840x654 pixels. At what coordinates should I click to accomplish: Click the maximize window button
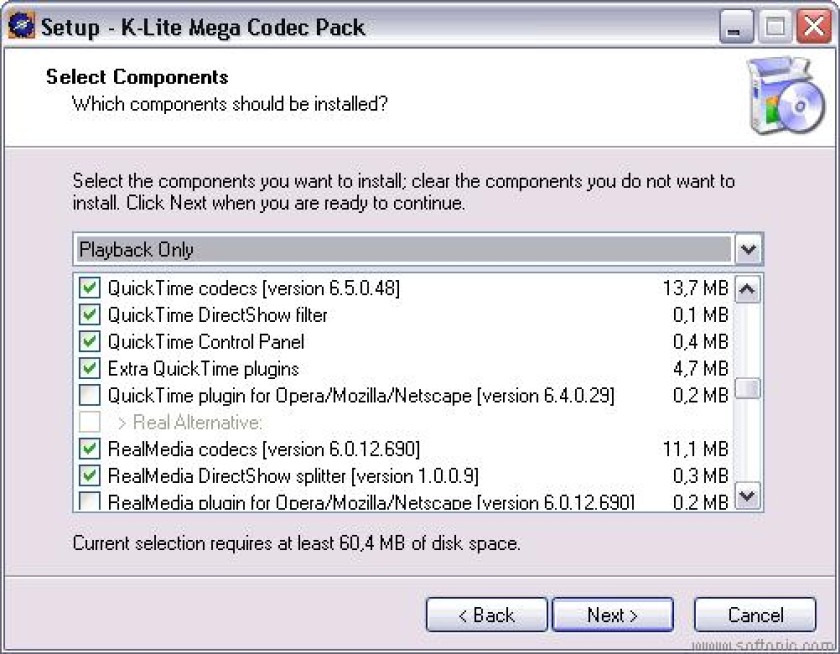(x=775, y=27)
